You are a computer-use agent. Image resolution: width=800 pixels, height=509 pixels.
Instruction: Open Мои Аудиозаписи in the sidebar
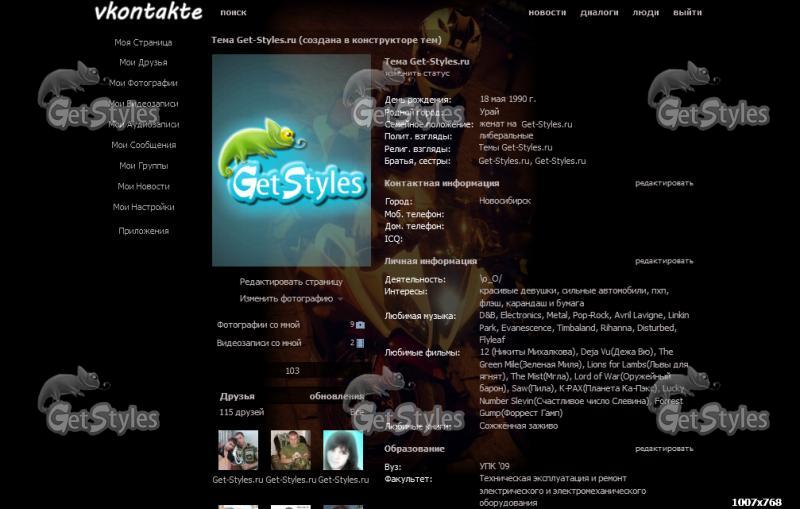click(x=143, y=124)
